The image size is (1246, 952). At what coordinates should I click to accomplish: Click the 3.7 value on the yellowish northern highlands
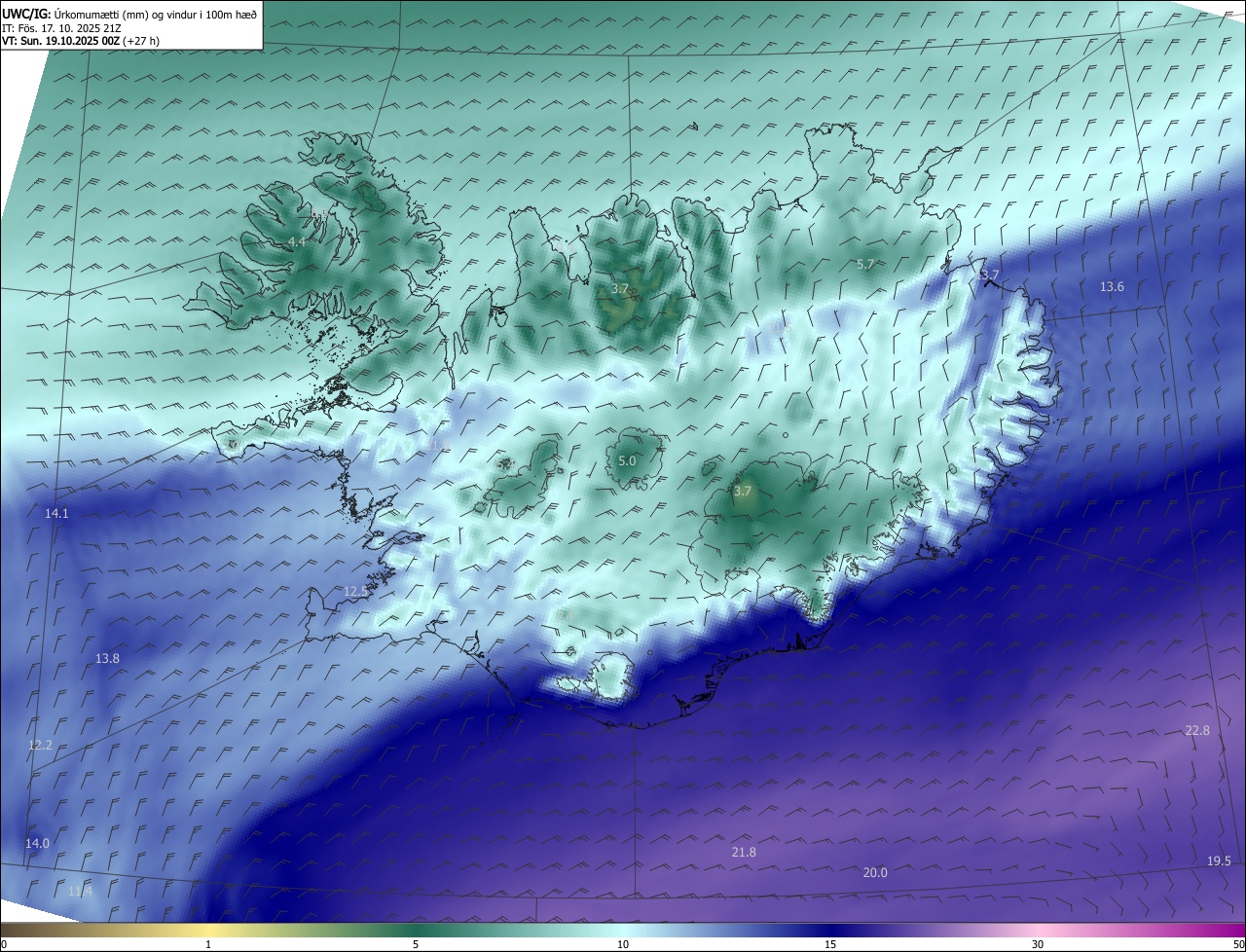(620, 289)
